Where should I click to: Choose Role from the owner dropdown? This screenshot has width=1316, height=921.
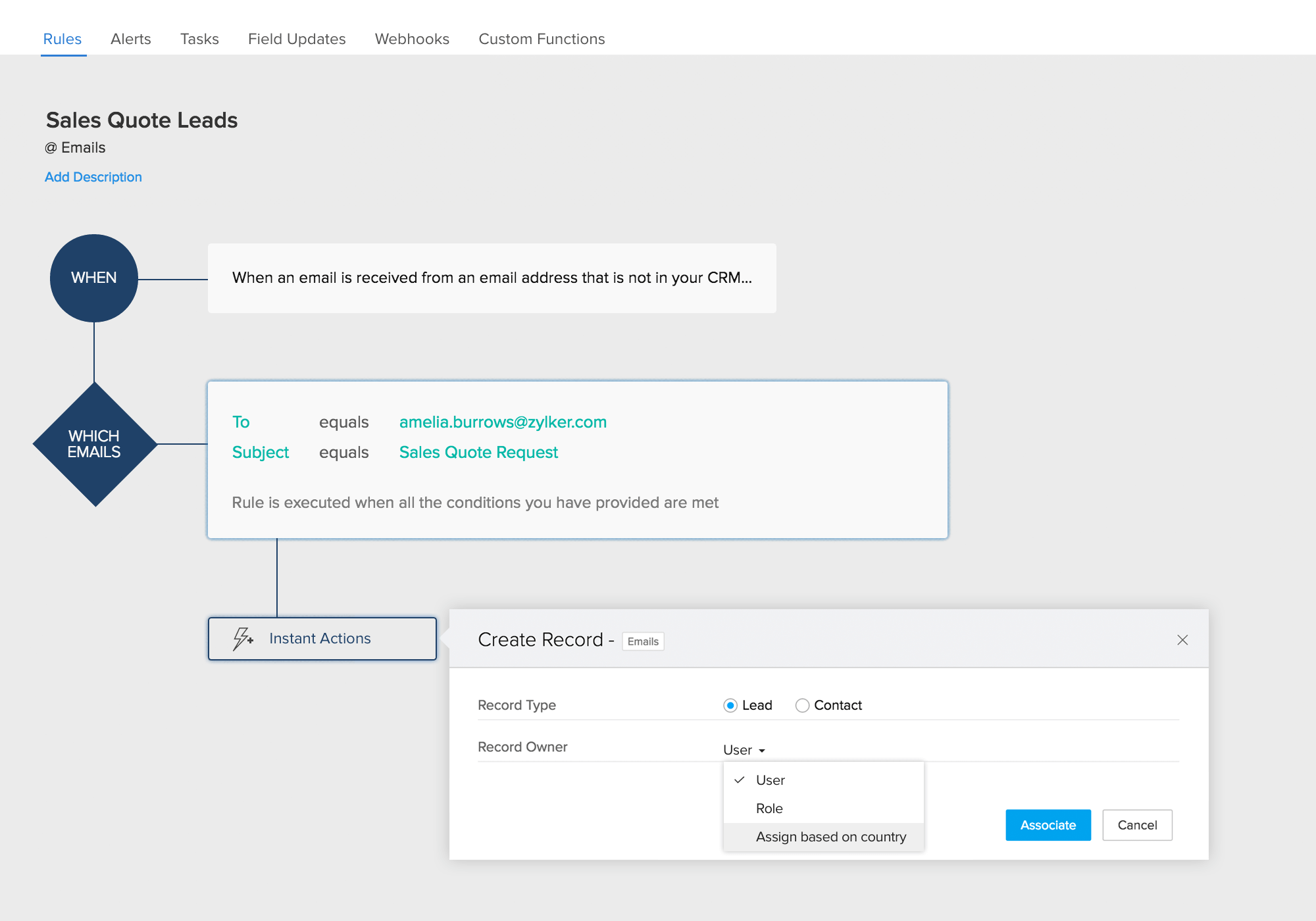pos(769,809)
